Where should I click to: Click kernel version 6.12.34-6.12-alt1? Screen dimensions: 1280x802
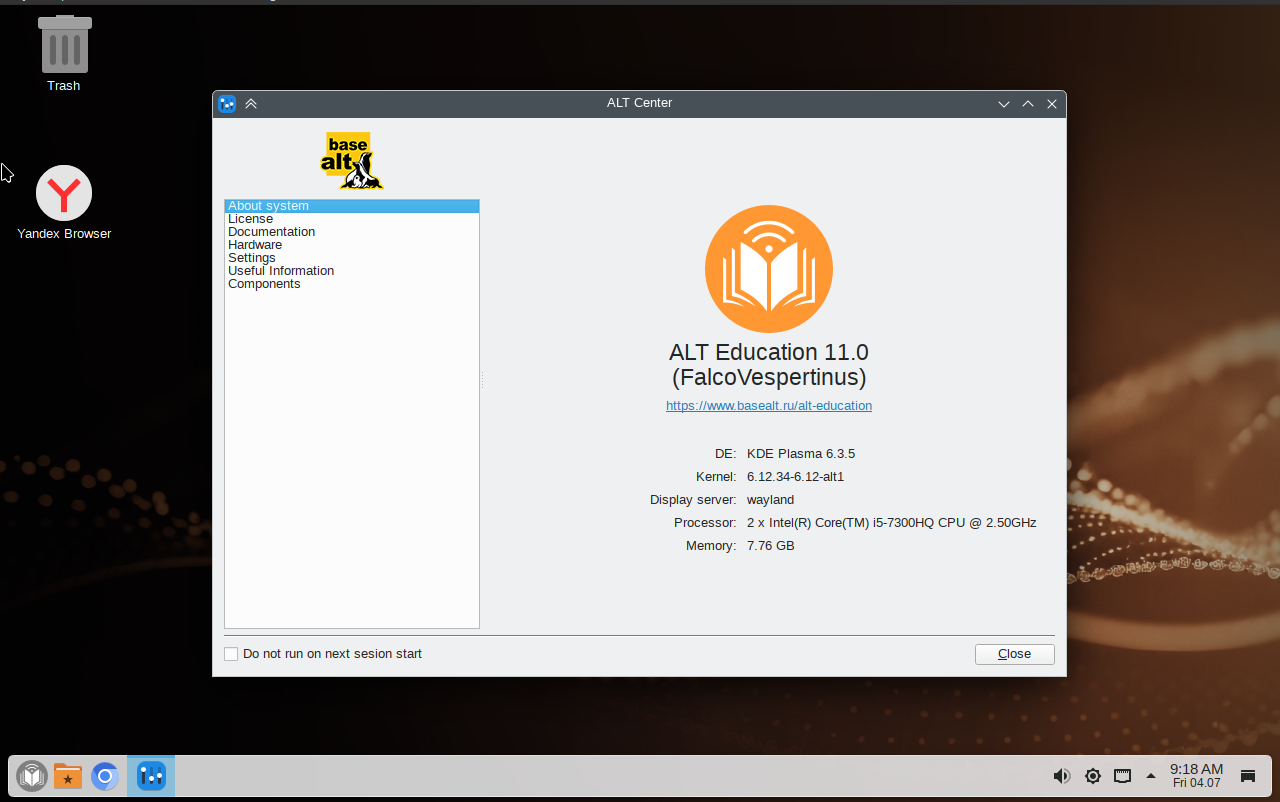(795, 477)
